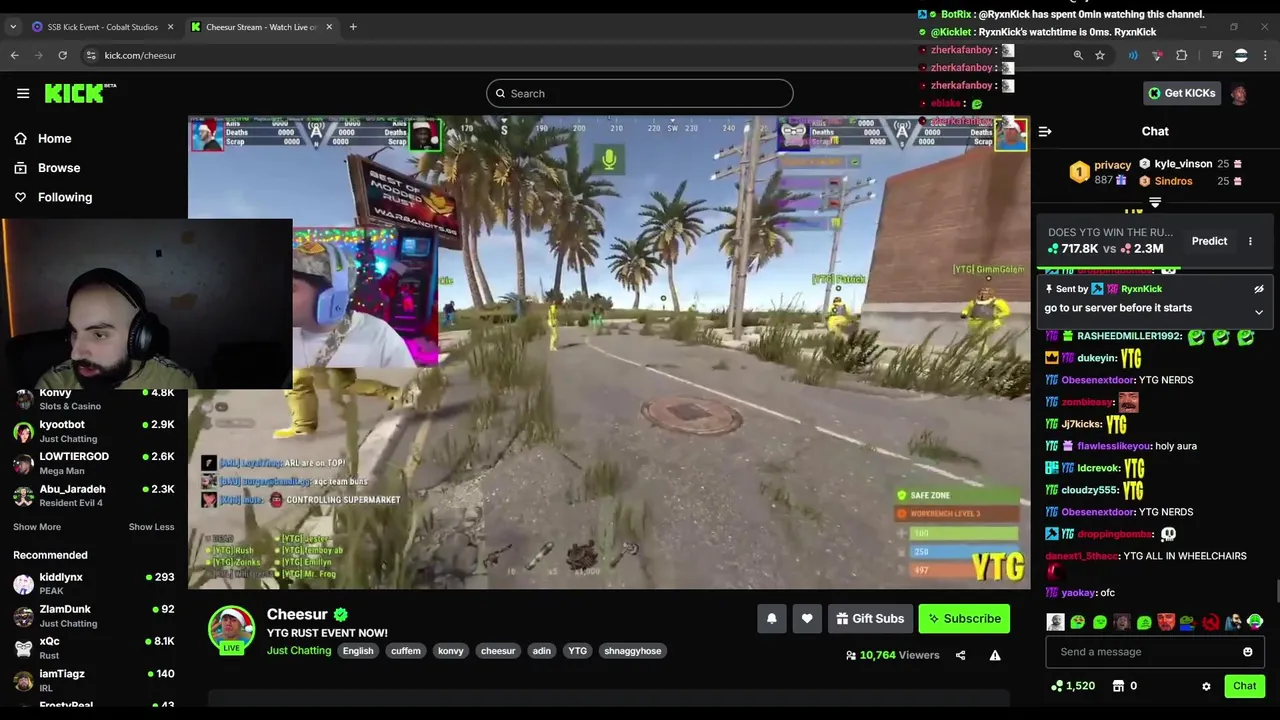View your 1,520 channel points
The width and height of the screenshot is (1280, 720).
pyautogui.click(x=1073, y=686)
